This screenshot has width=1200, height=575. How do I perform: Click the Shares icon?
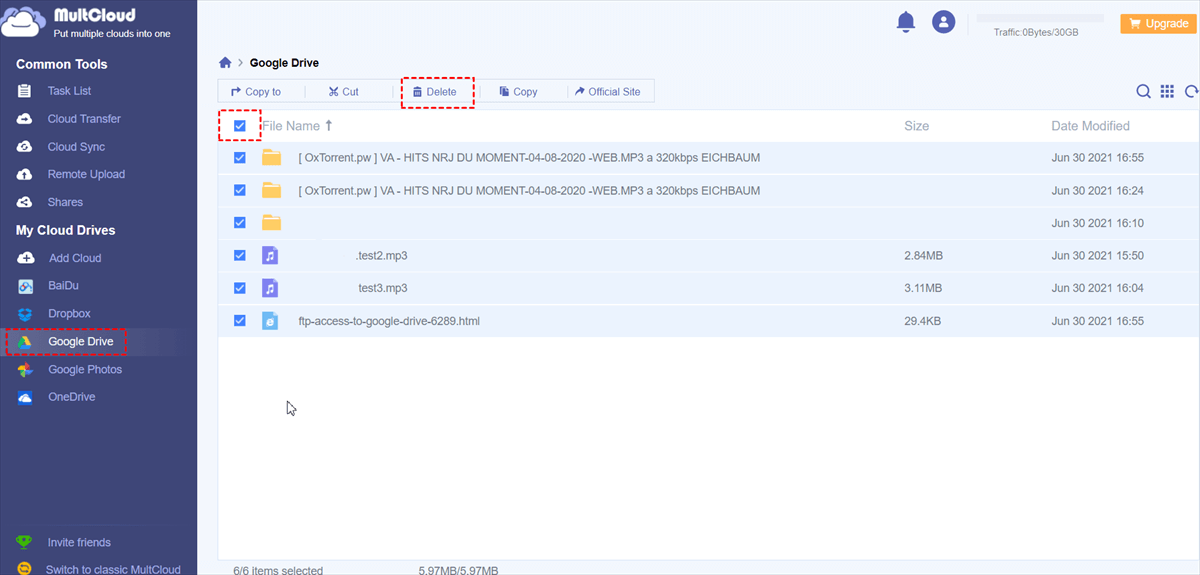26,202
